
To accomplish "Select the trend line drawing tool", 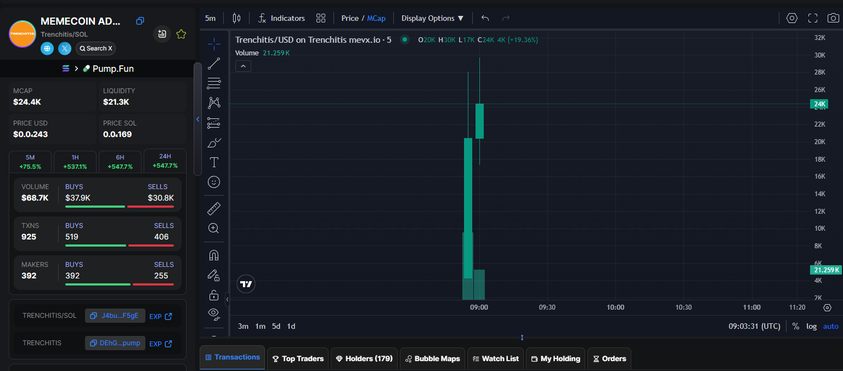I will [213, 63].
